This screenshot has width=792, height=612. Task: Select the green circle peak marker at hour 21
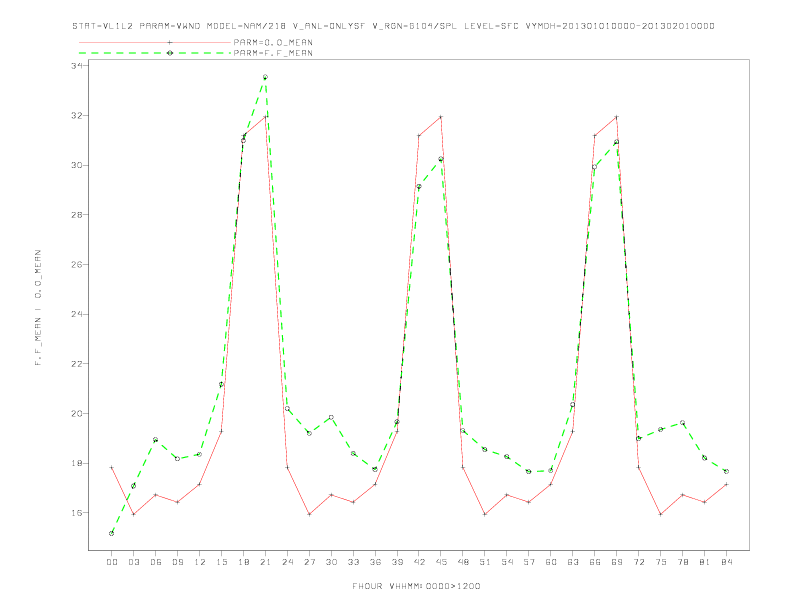265,77
